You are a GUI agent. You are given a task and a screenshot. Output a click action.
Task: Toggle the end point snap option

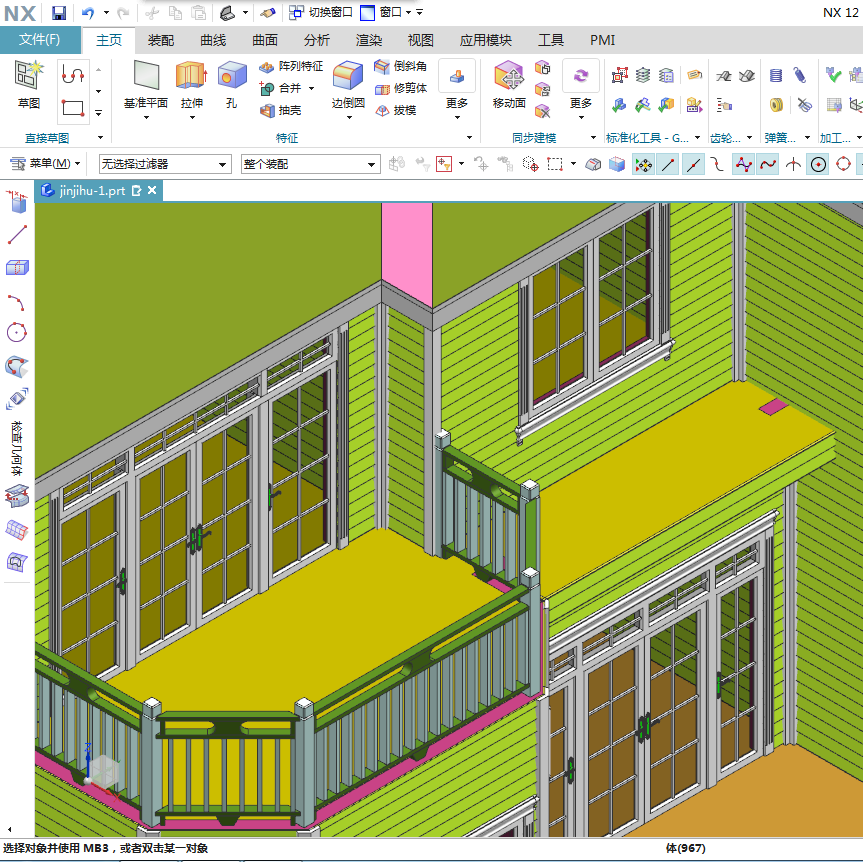click(x=668, y=164)
